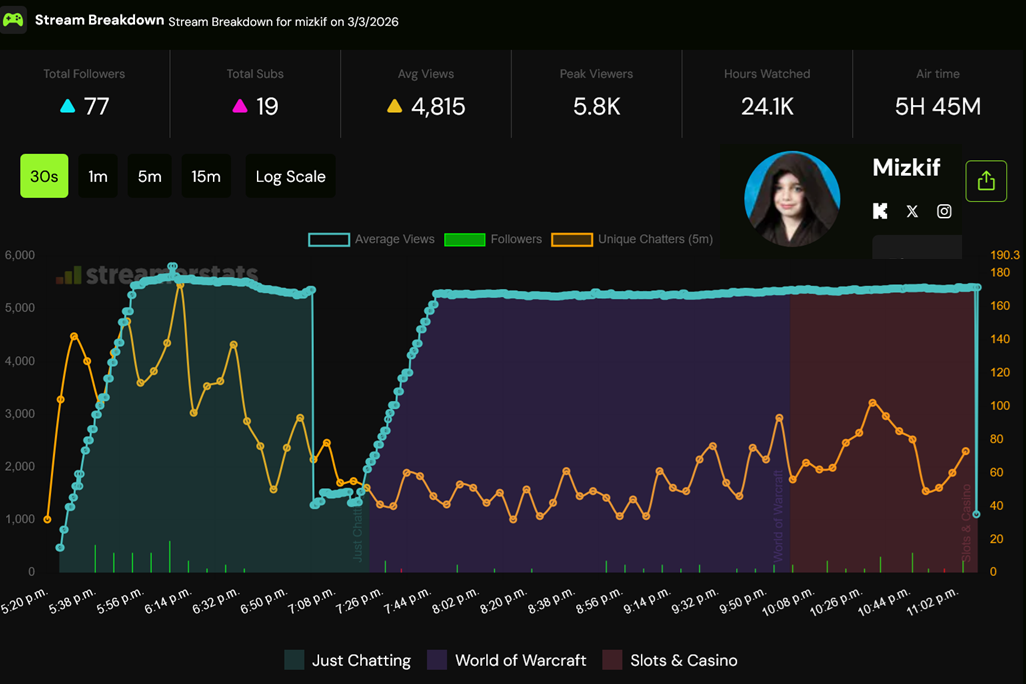The image size is (1026, 684).
Task: Open Mizkif's Instagram icon
Action: point(944,211)
